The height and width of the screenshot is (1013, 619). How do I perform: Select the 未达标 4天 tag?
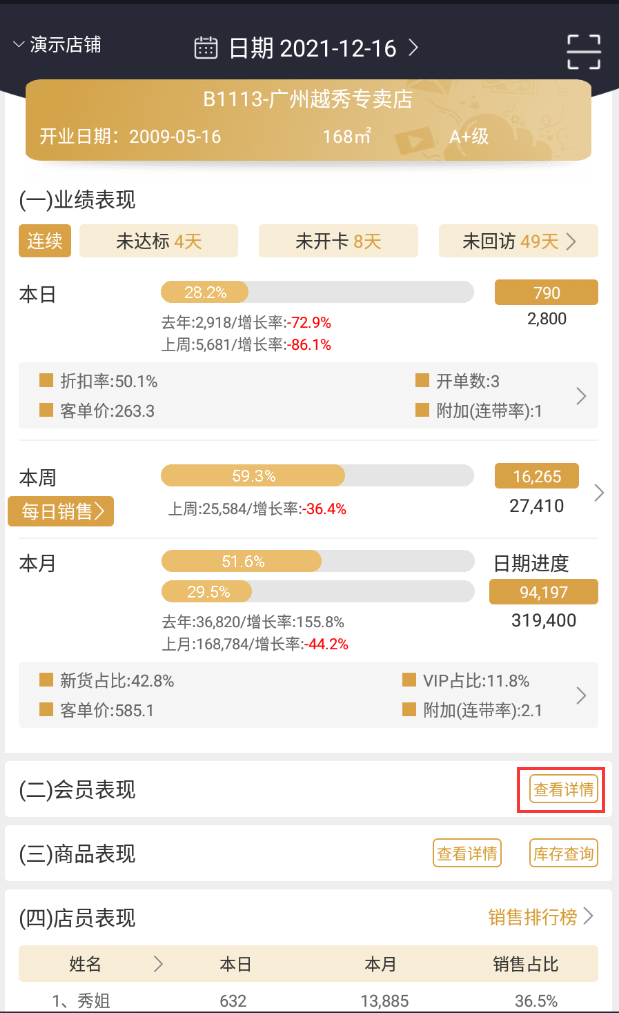tap(158, 241)
